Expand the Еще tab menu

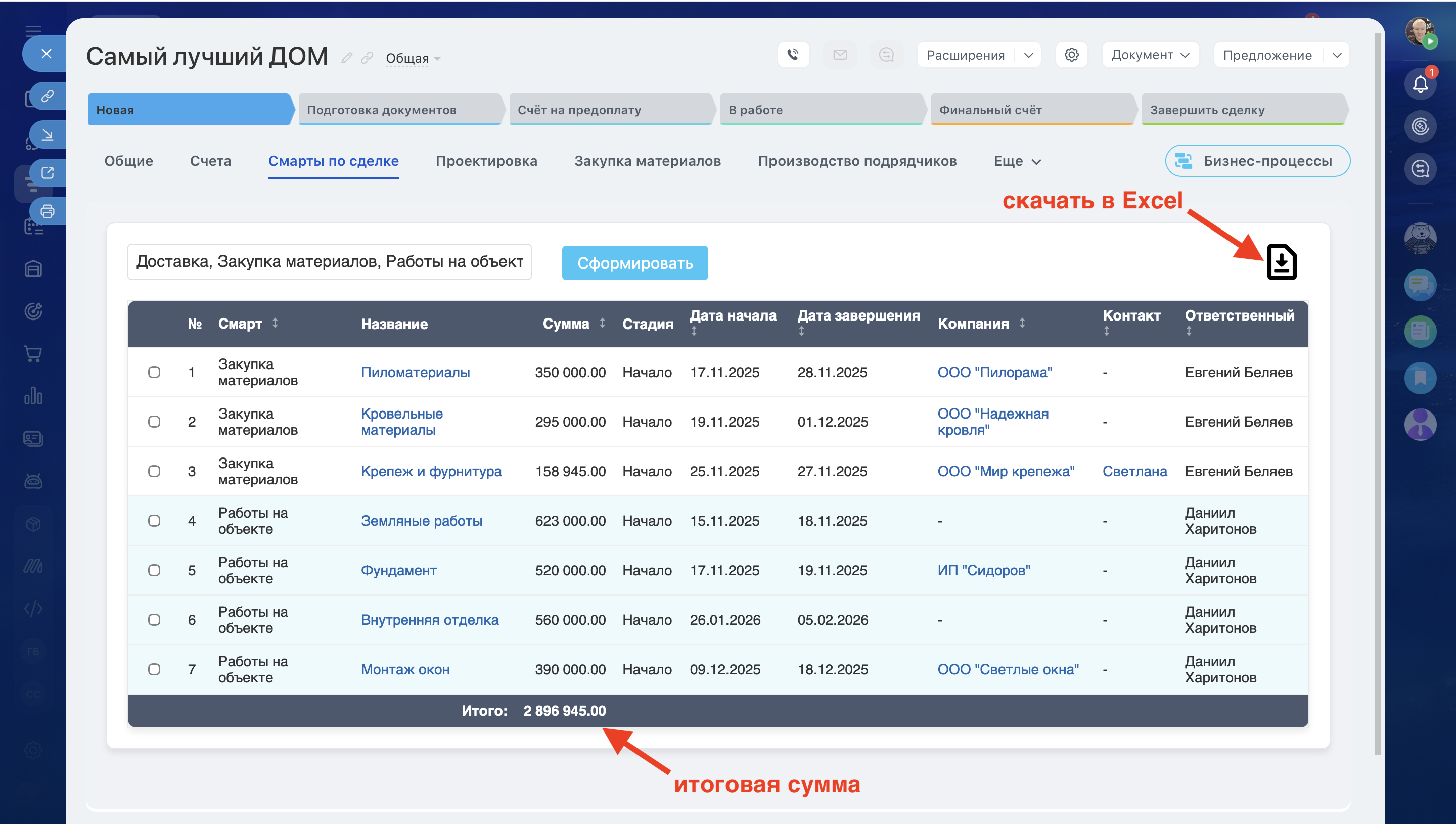pos(1017,161)
